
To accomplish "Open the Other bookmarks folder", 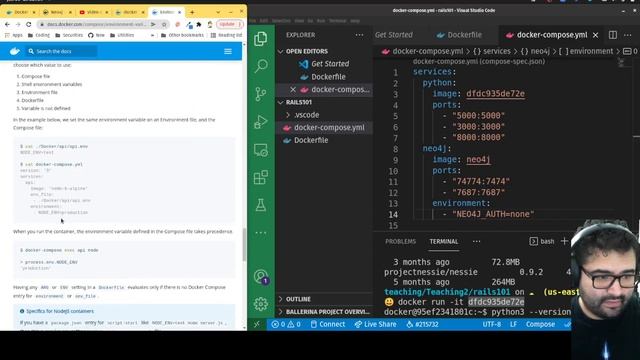I will pos(182,36).
